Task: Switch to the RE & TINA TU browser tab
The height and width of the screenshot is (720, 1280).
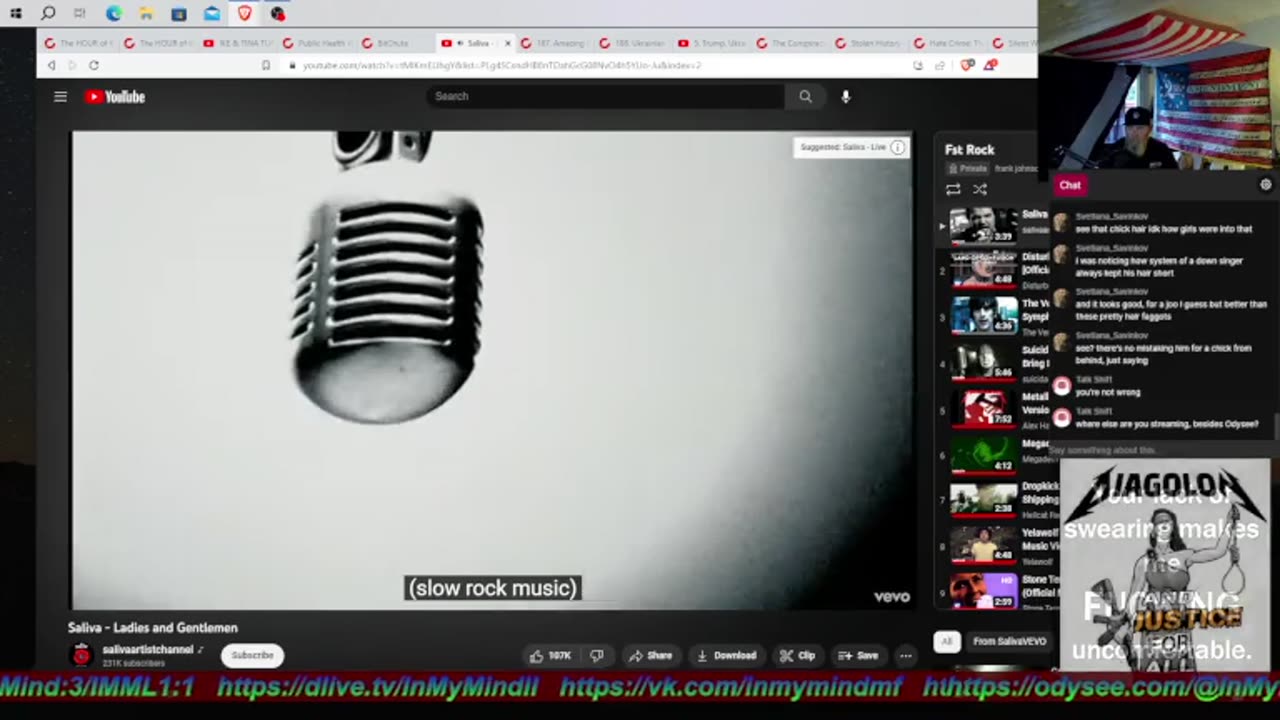Action: coord(237,43)
